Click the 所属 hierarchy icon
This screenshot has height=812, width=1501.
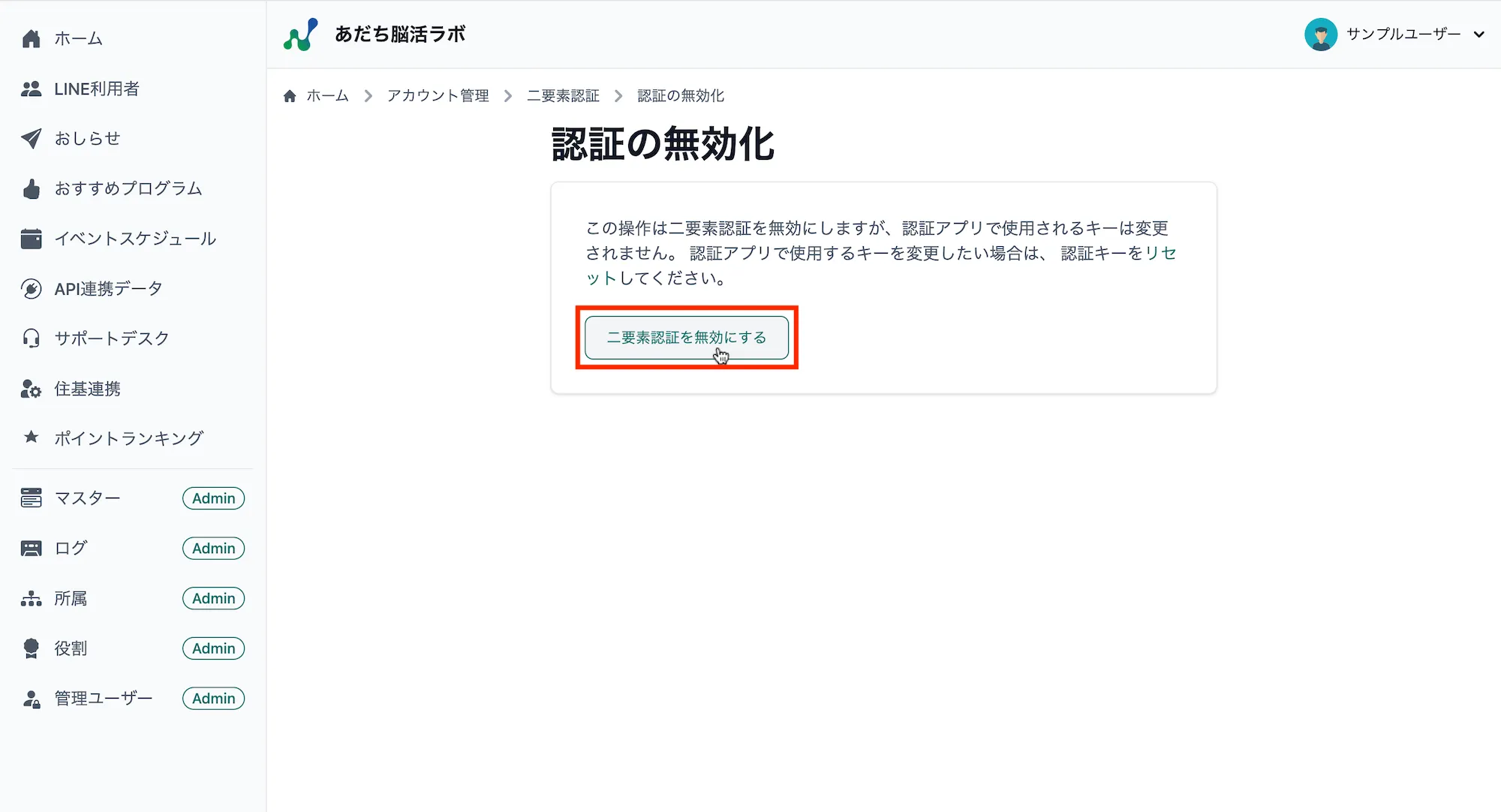pyautogui.click(x=31, y=598)
